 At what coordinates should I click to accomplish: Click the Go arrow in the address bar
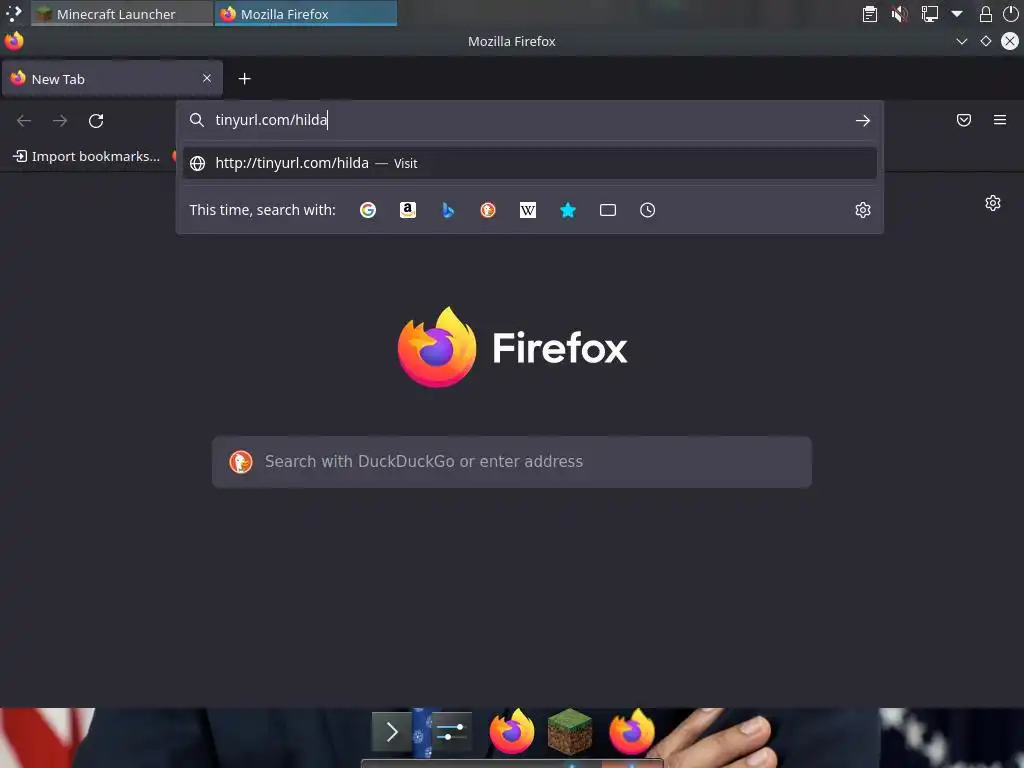tap(863, 120)
